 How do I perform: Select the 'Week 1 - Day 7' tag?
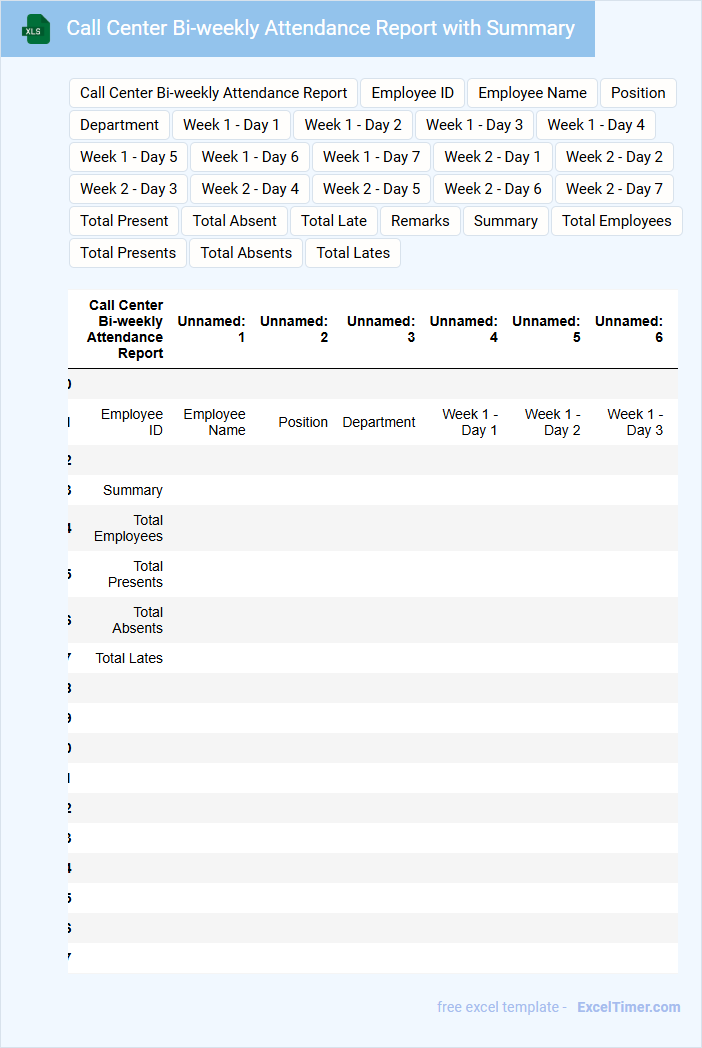point(371,157)
